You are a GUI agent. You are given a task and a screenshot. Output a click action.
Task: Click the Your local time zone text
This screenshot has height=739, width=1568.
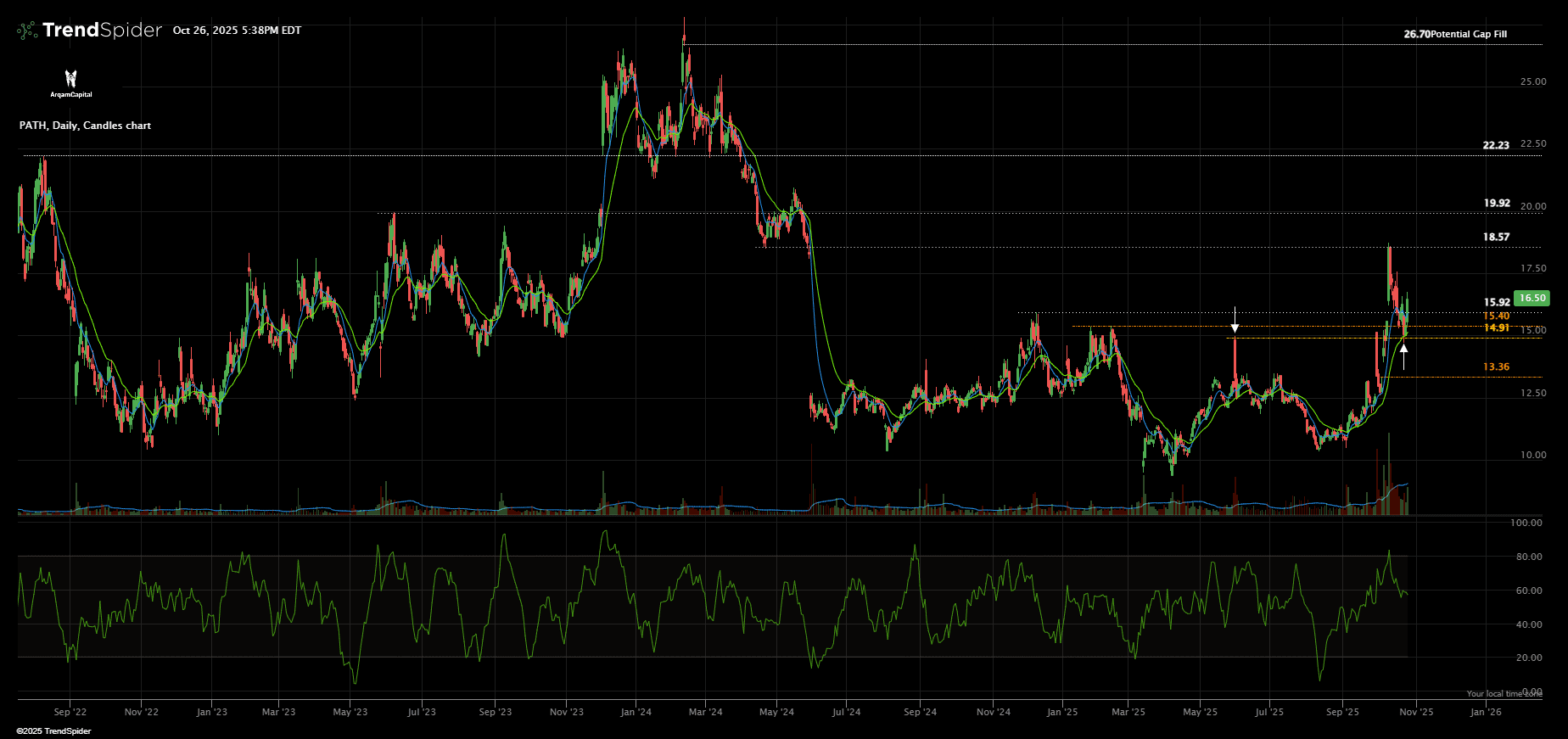[x=1504, y=693]
